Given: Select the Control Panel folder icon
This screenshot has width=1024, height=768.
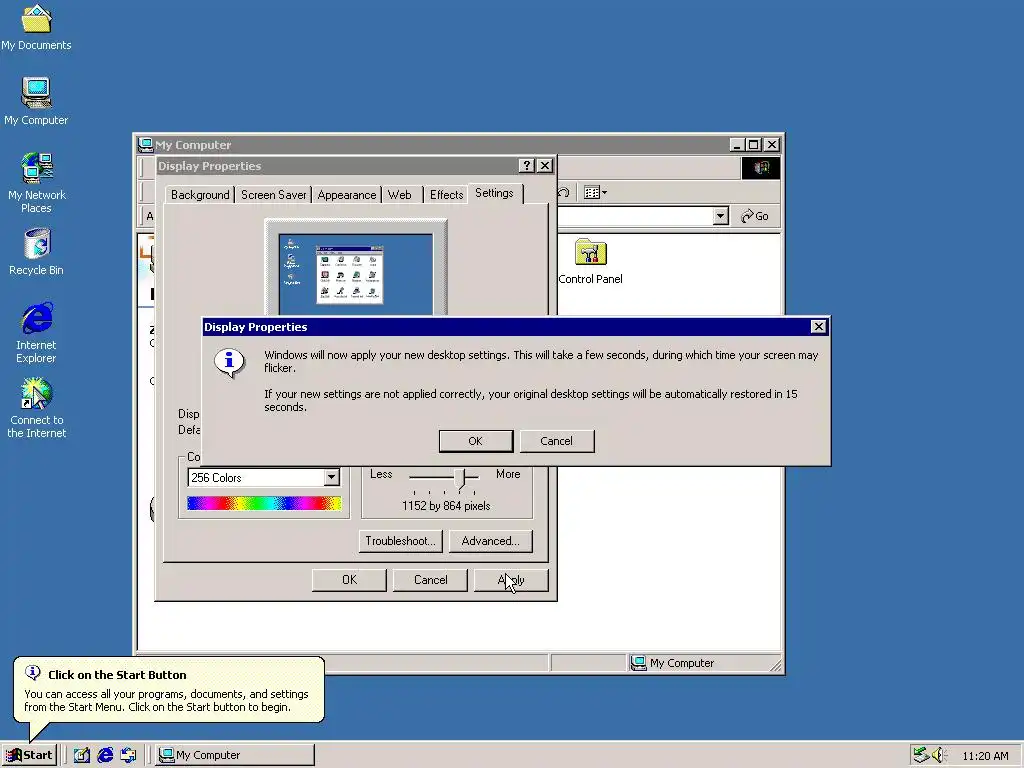Looking at the screenshot, I should pos(590,261).
